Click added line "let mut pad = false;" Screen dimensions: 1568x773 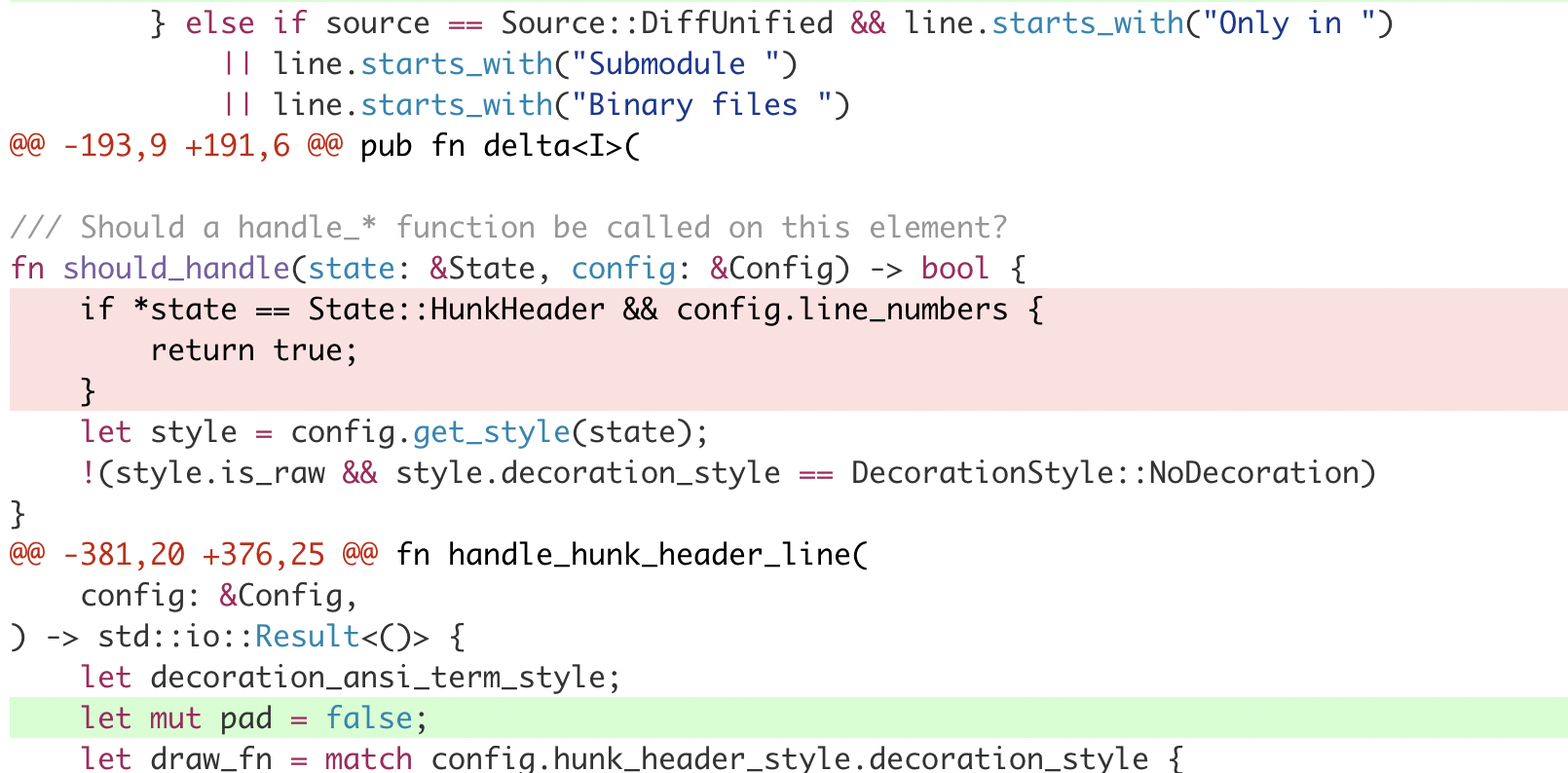coord(789,718)
